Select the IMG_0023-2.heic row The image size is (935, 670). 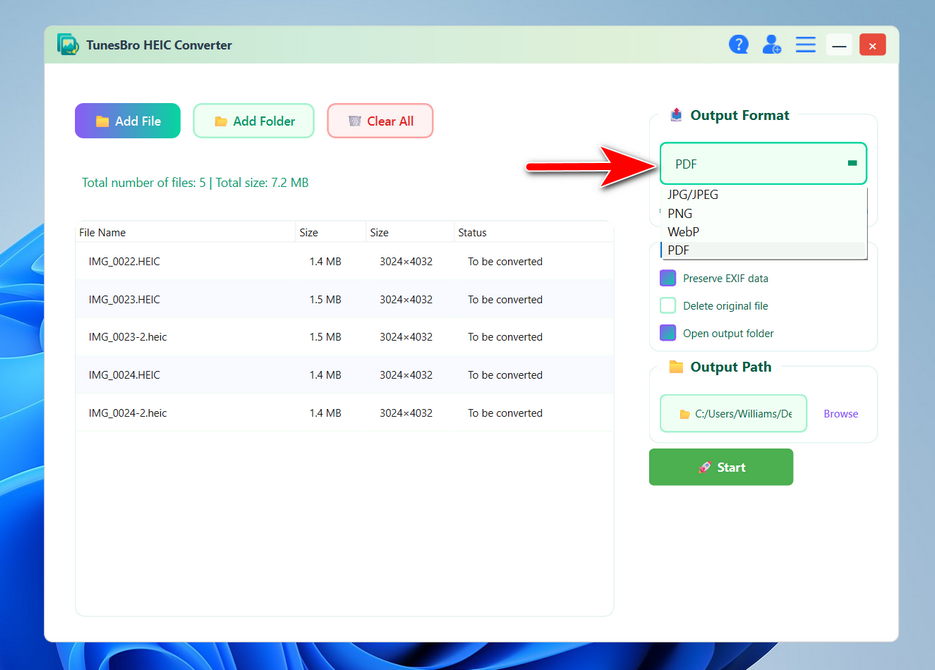point(345,337)
